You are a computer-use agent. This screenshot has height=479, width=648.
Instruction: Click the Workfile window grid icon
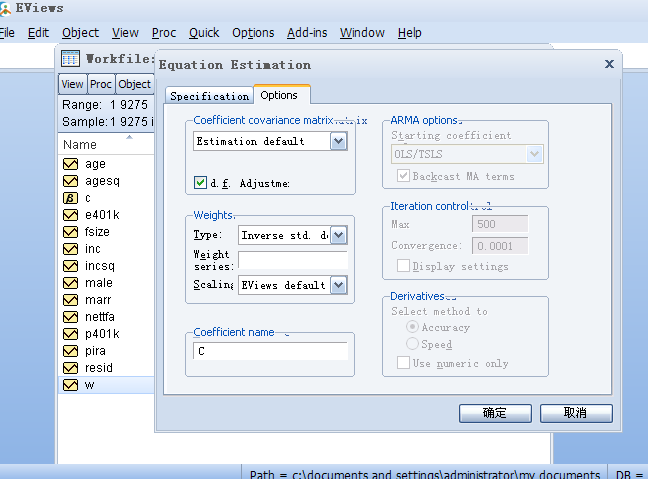[70, 59]
